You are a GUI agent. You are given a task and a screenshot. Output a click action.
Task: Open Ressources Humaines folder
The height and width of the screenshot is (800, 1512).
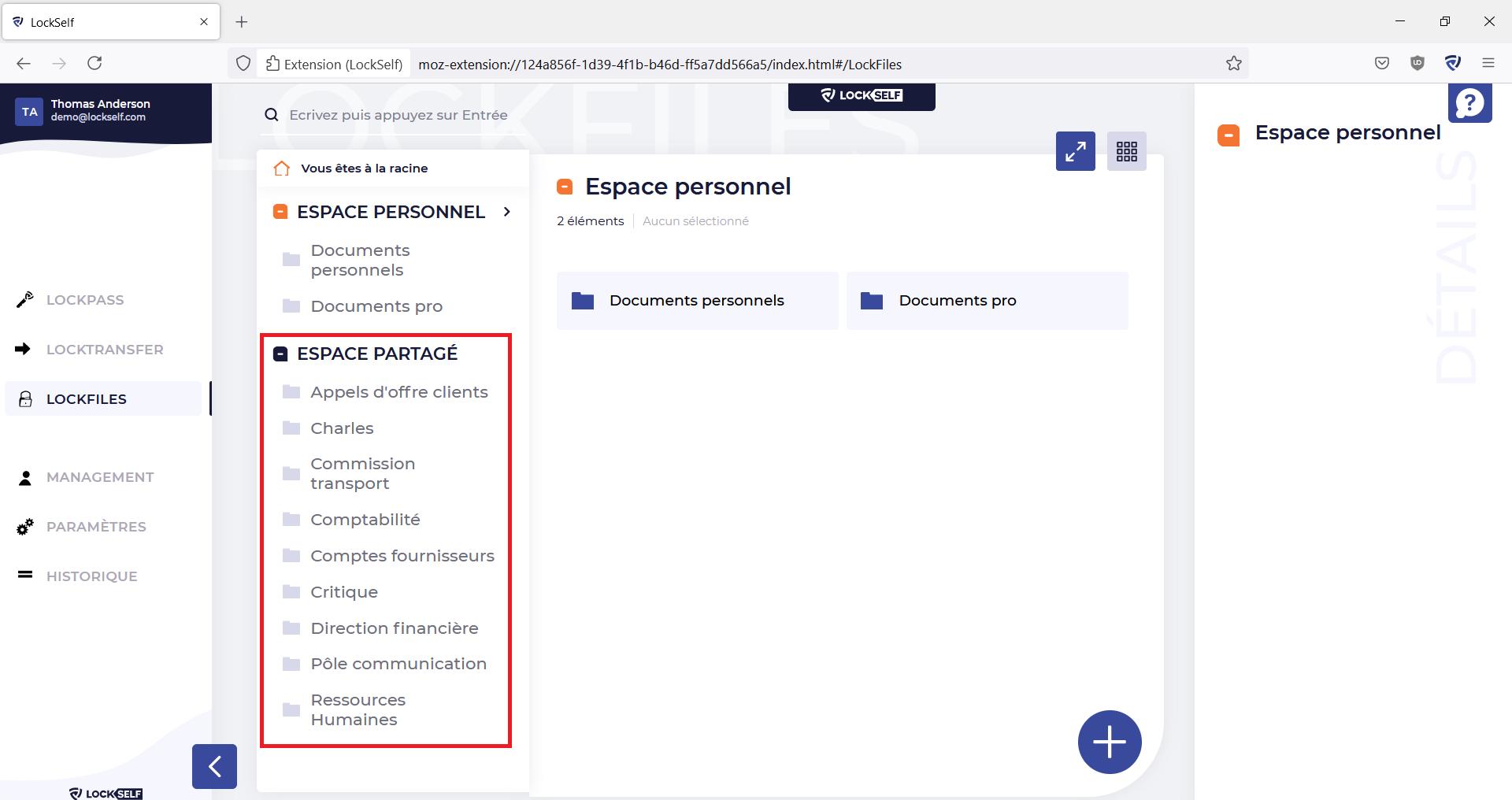coord(358,709)
